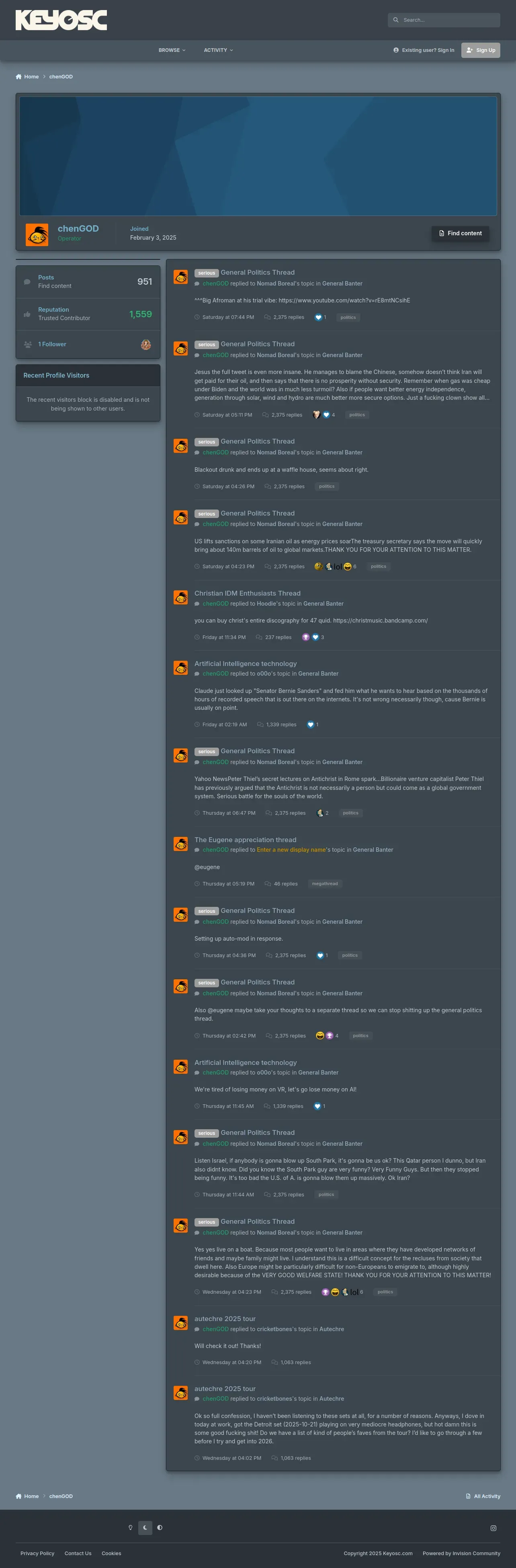Screen dimensions: 516x1568
Task: Select the dark theme moon toggle
Action: click(x=145, y=1527)
